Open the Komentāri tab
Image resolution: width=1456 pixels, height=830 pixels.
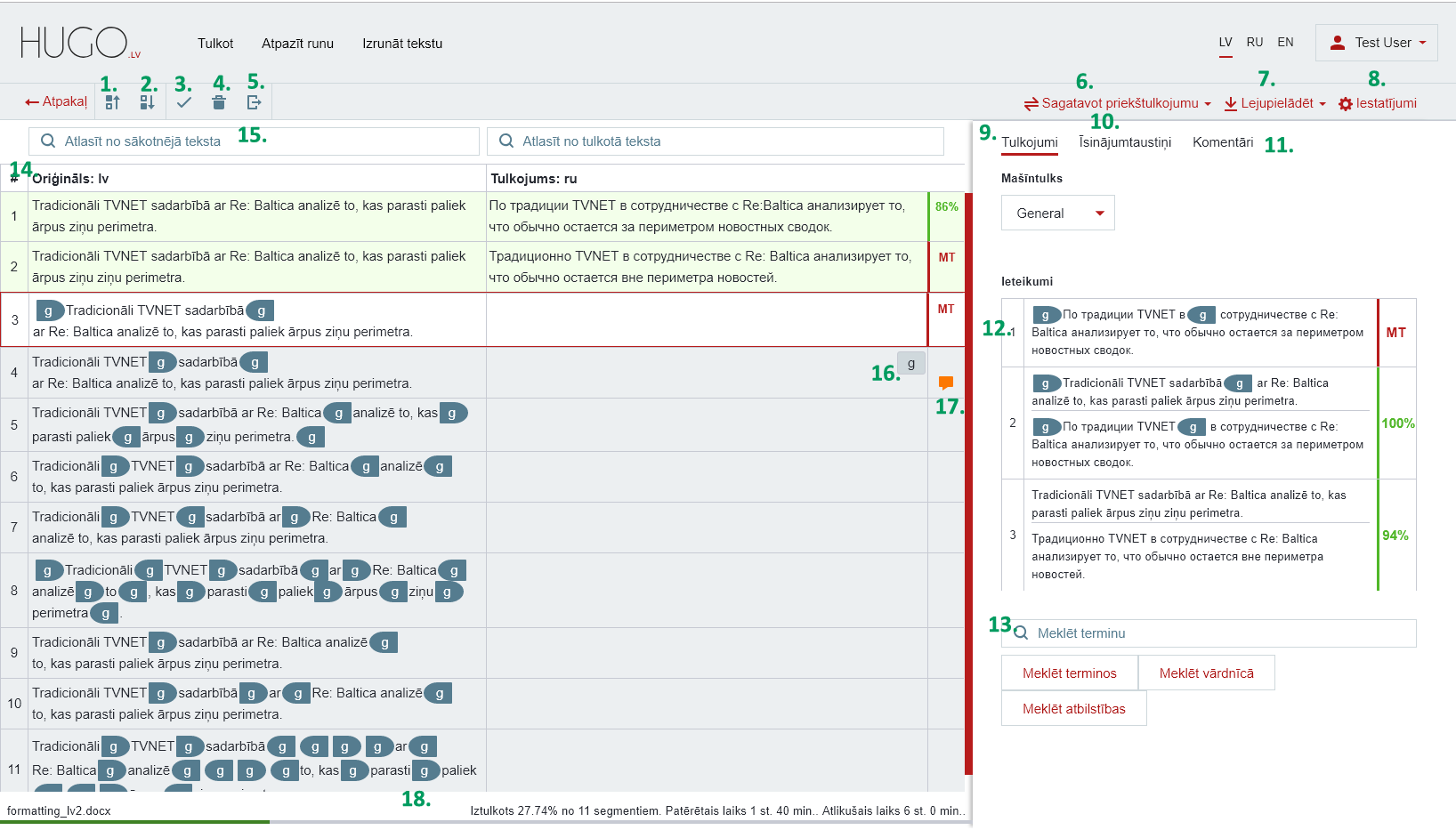coord(1222,142)
